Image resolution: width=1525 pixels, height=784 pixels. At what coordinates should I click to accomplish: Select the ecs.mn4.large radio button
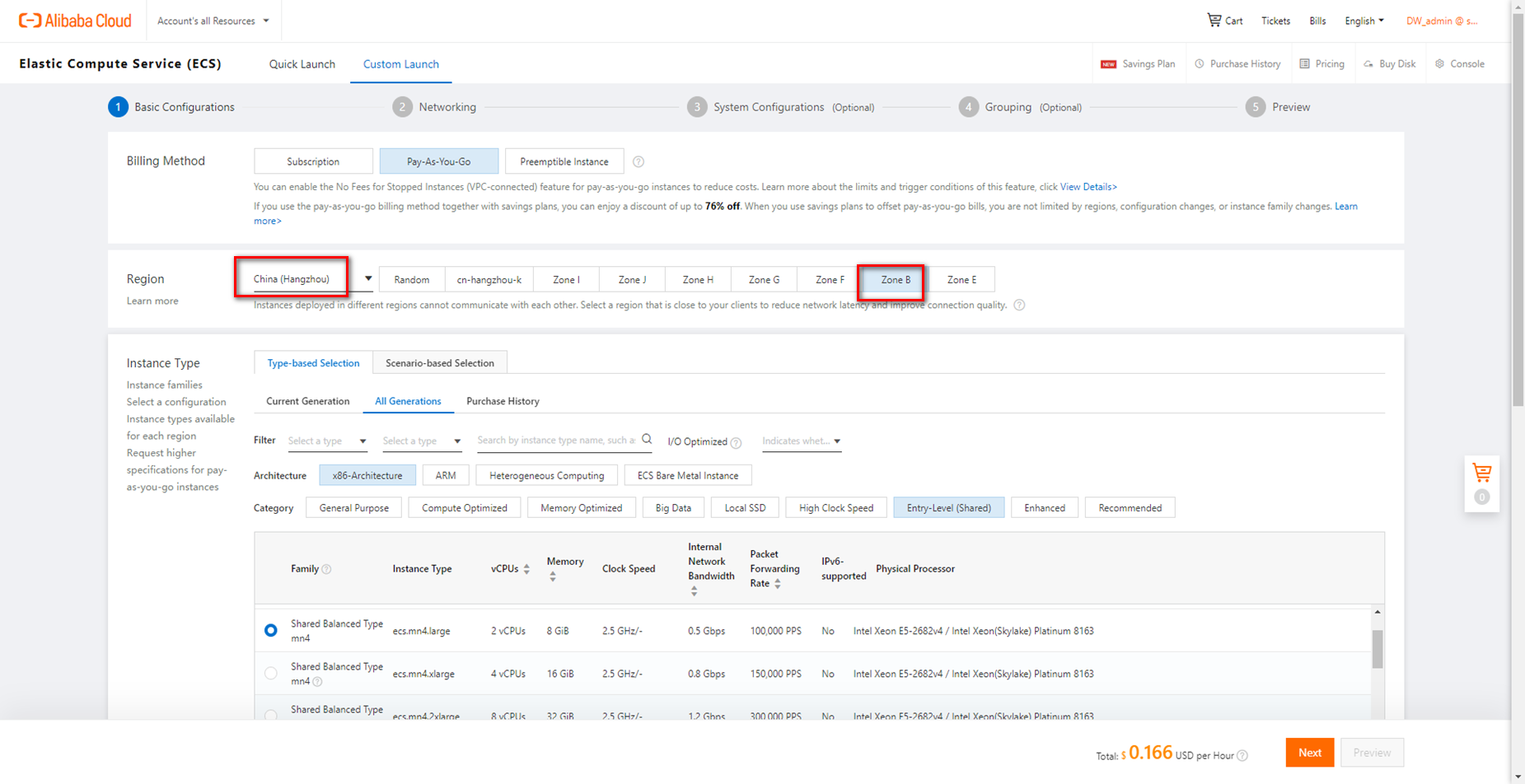click(x=270, y=630)
